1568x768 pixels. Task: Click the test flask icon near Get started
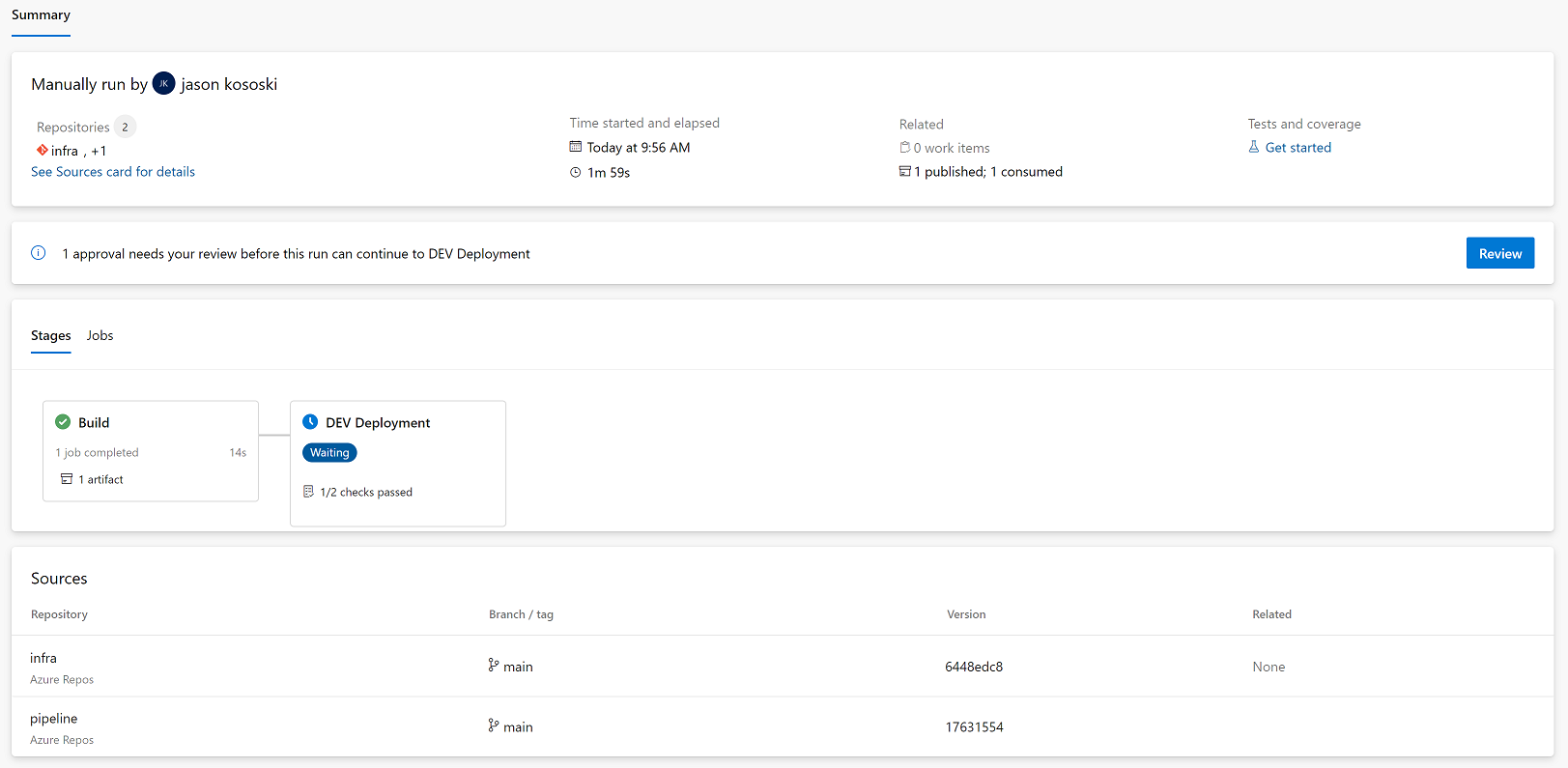coord(1254,147)
